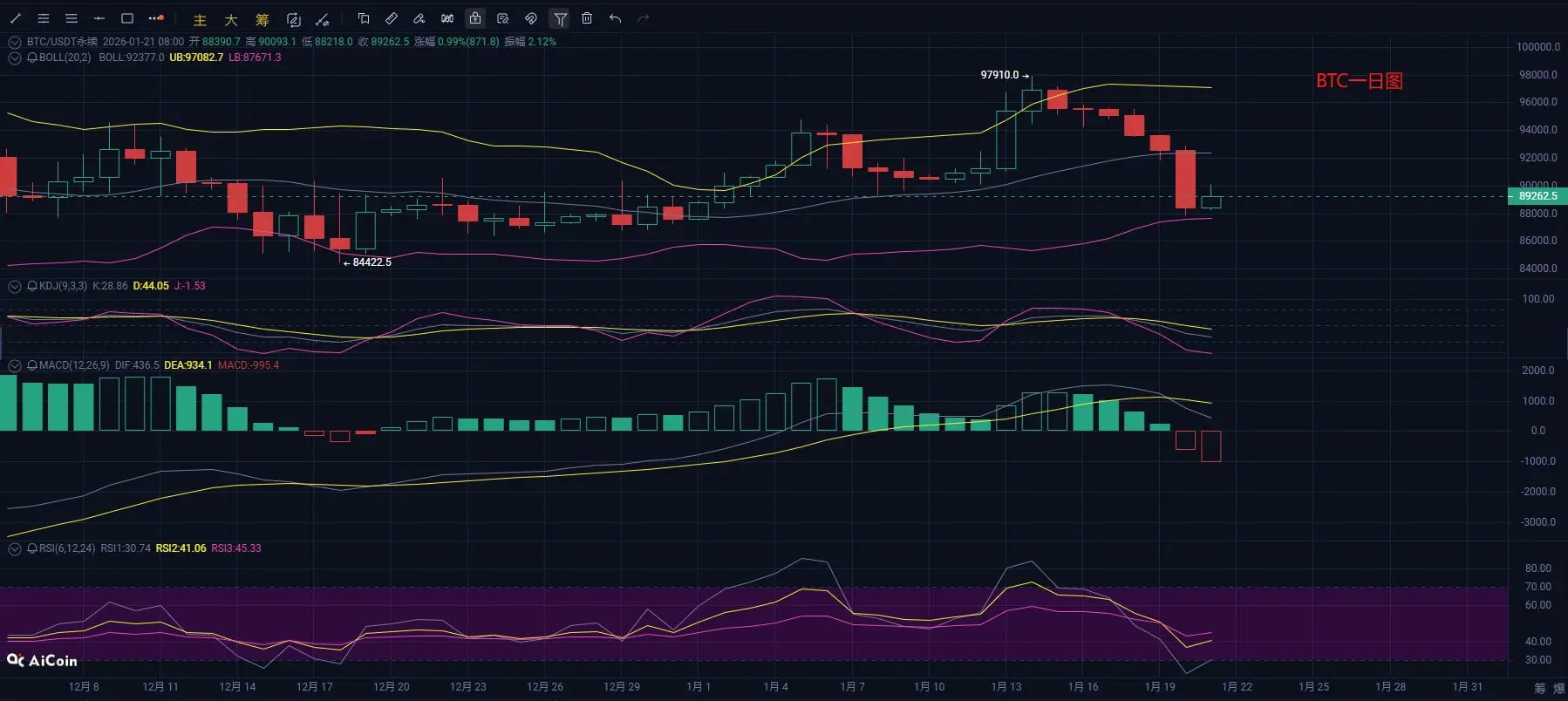
Task: Click the 大 large-order indicator button
Action: pyautogui.click(x=231, y=20)
